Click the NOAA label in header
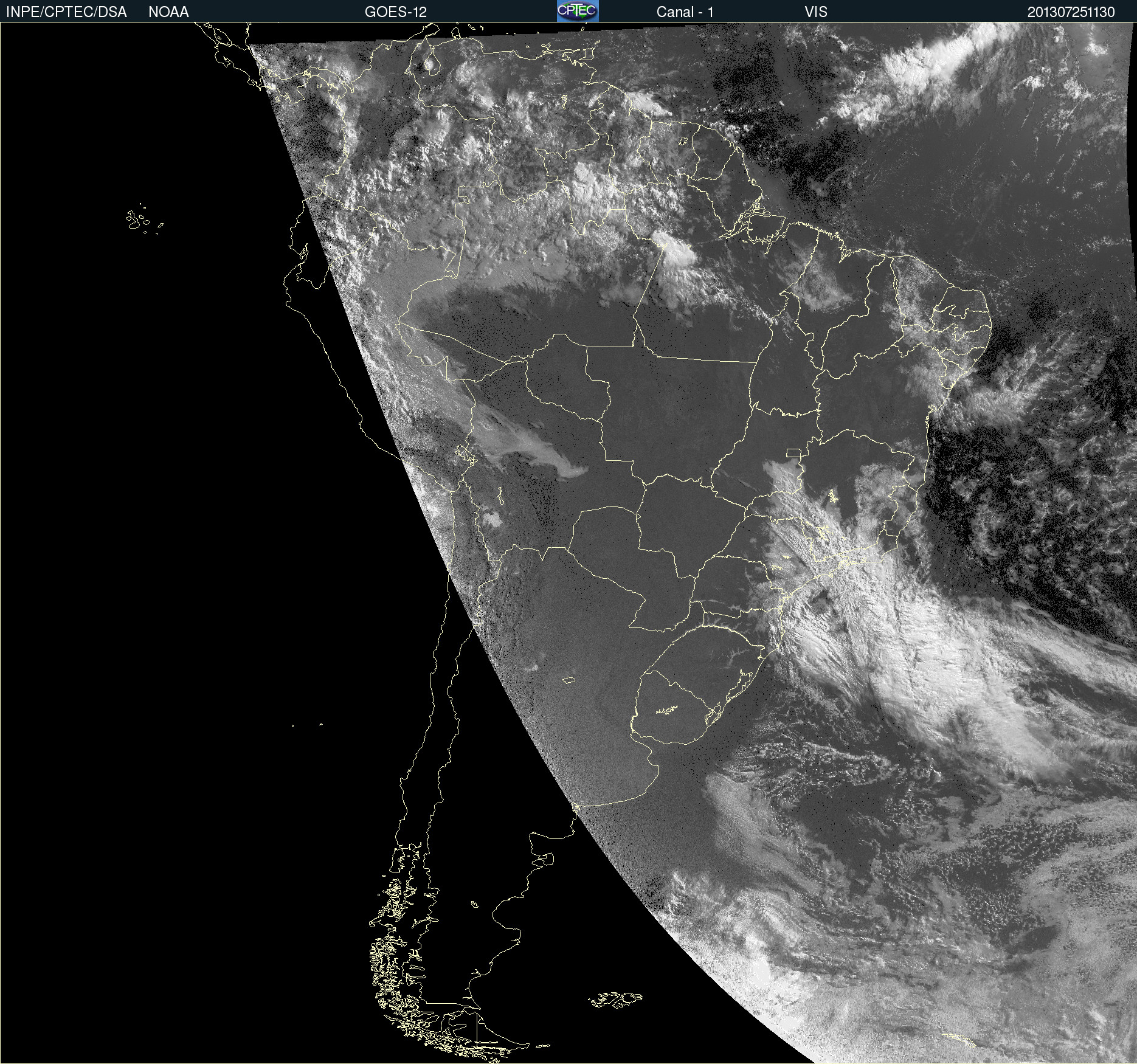The image size is (1137, 1064). click(168, 12)
